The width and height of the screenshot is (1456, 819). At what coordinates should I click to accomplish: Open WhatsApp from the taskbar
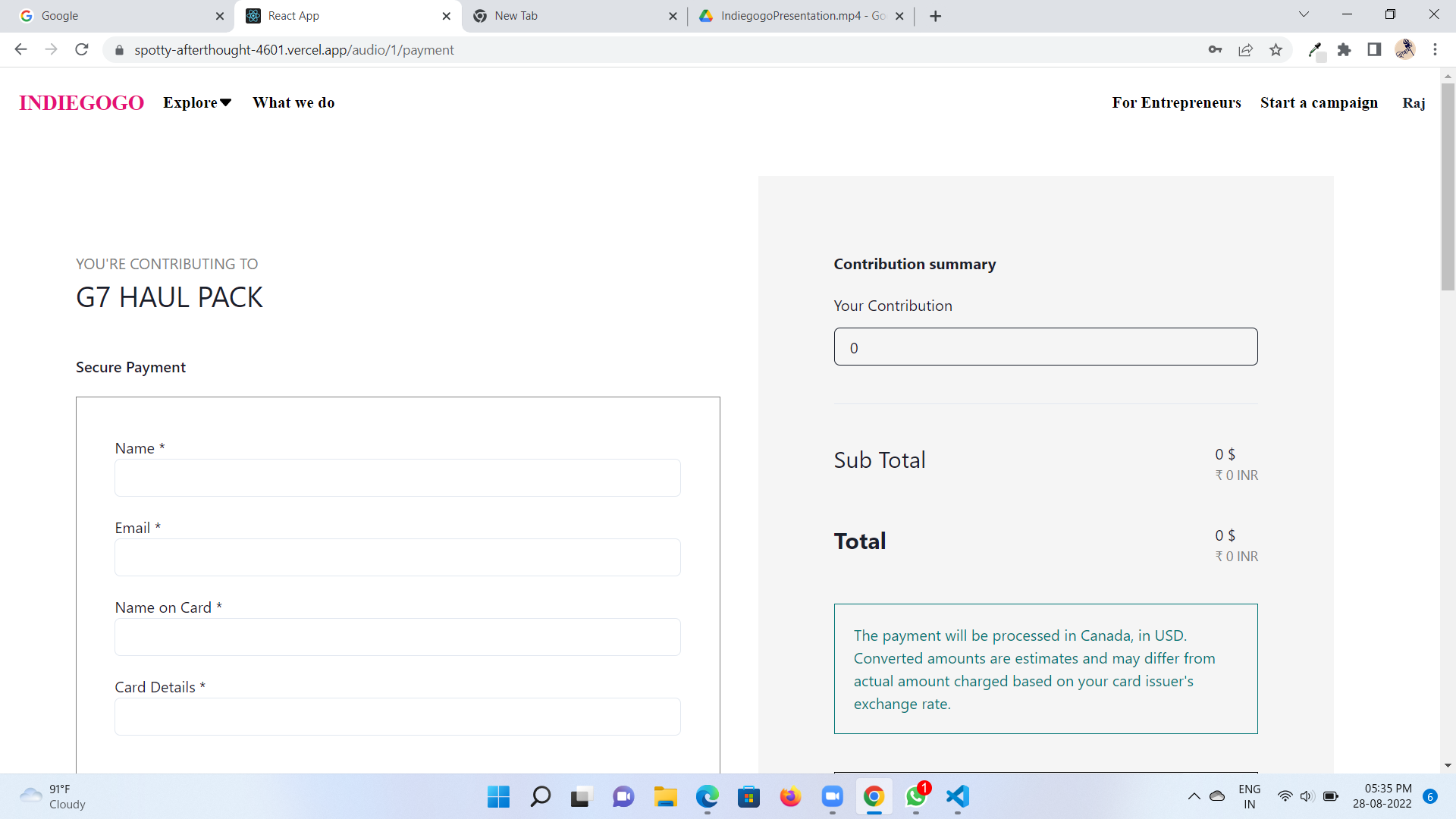[x=915, y=796]
